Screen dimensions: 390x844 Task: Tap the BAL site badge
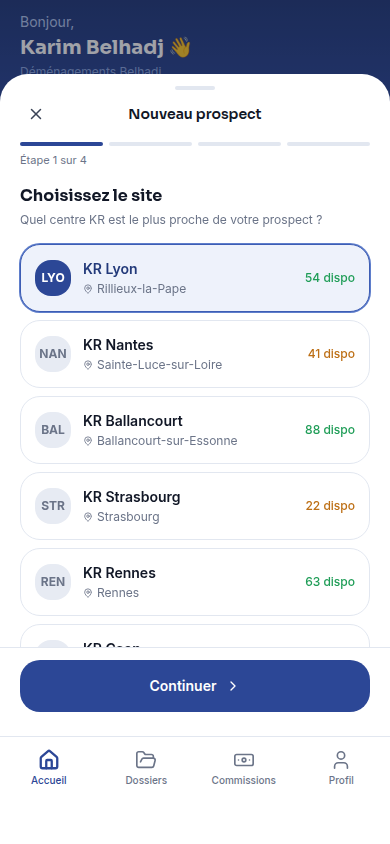pyautogui.click(x=53, y=430)
